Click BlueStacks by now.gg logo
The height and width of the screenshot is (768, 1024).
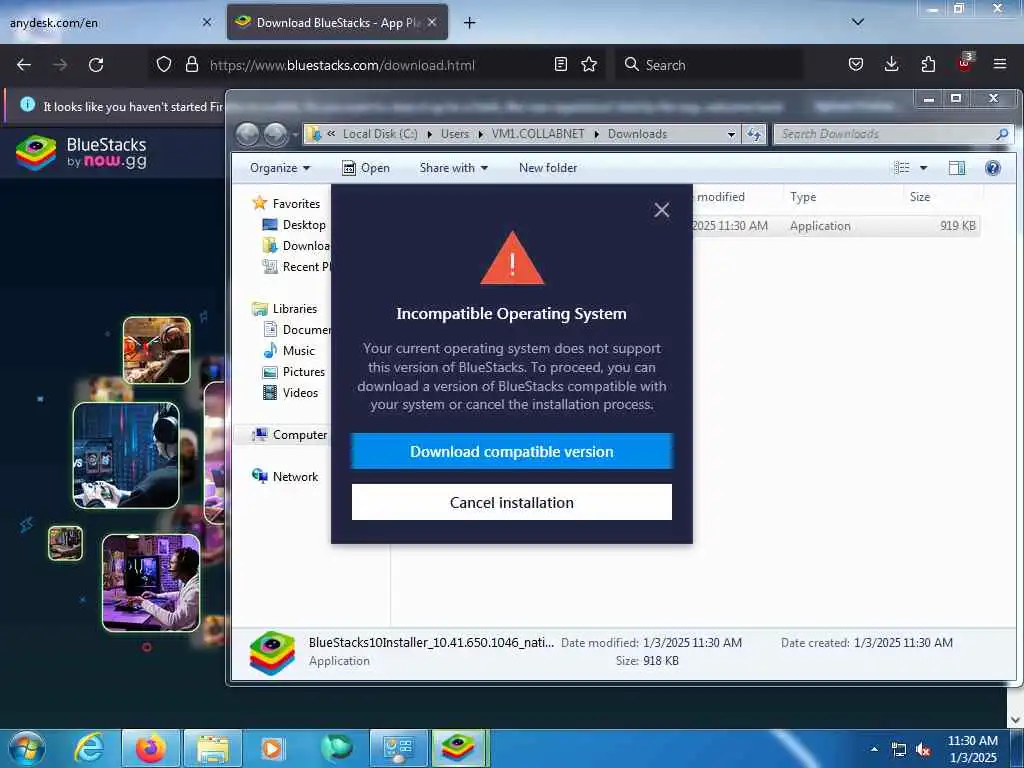click(x=82, y=152)
